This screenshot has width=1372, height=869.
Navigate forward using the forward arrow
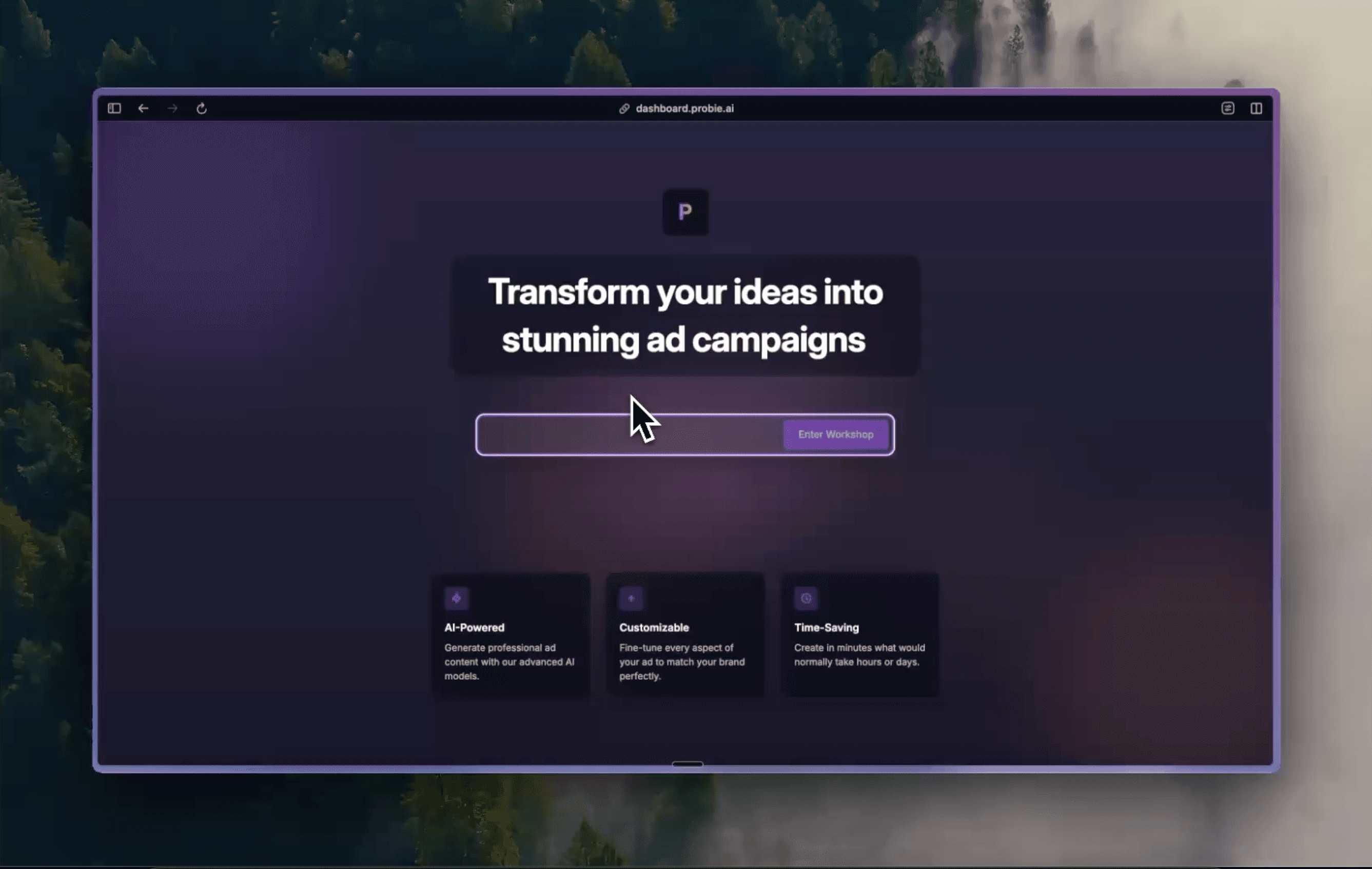[172, 108]
